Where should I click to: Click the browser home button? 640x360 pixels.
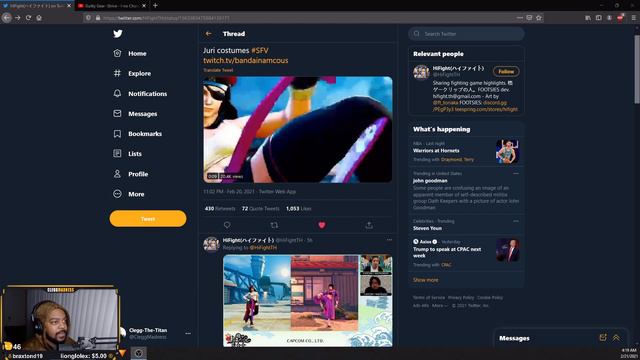click(x=39, y=18)
